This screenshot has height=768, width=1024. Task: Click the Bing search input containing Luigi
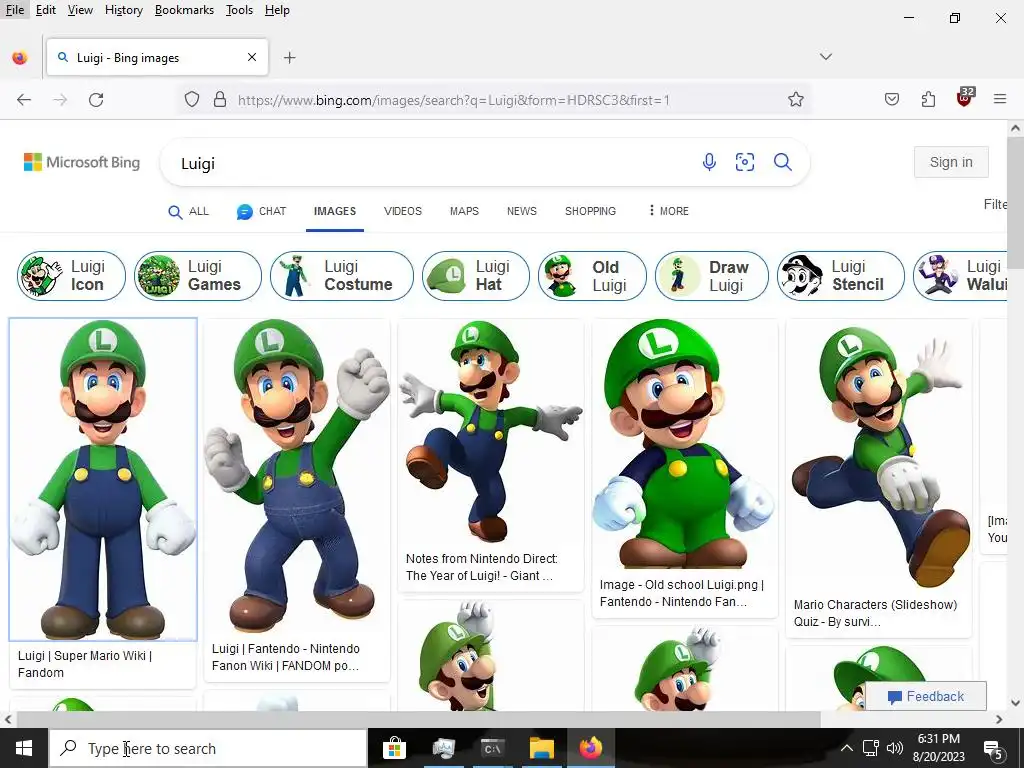431,163
